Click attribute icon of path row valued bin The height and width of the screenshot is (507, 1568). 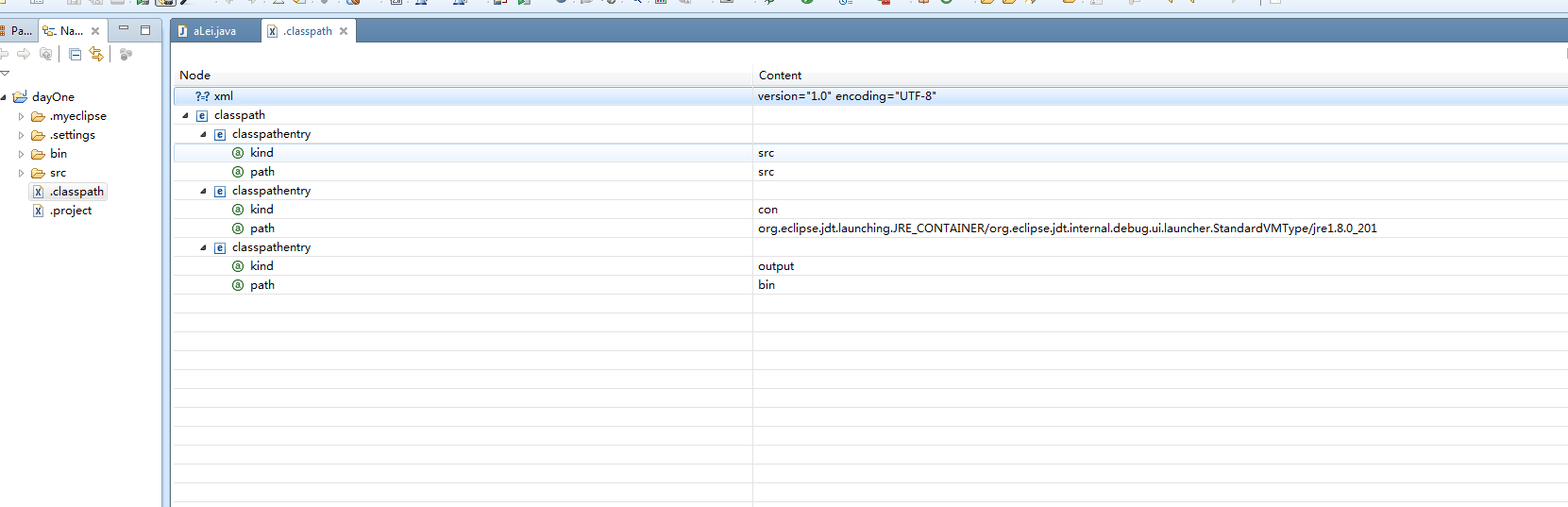click(238, 285)
